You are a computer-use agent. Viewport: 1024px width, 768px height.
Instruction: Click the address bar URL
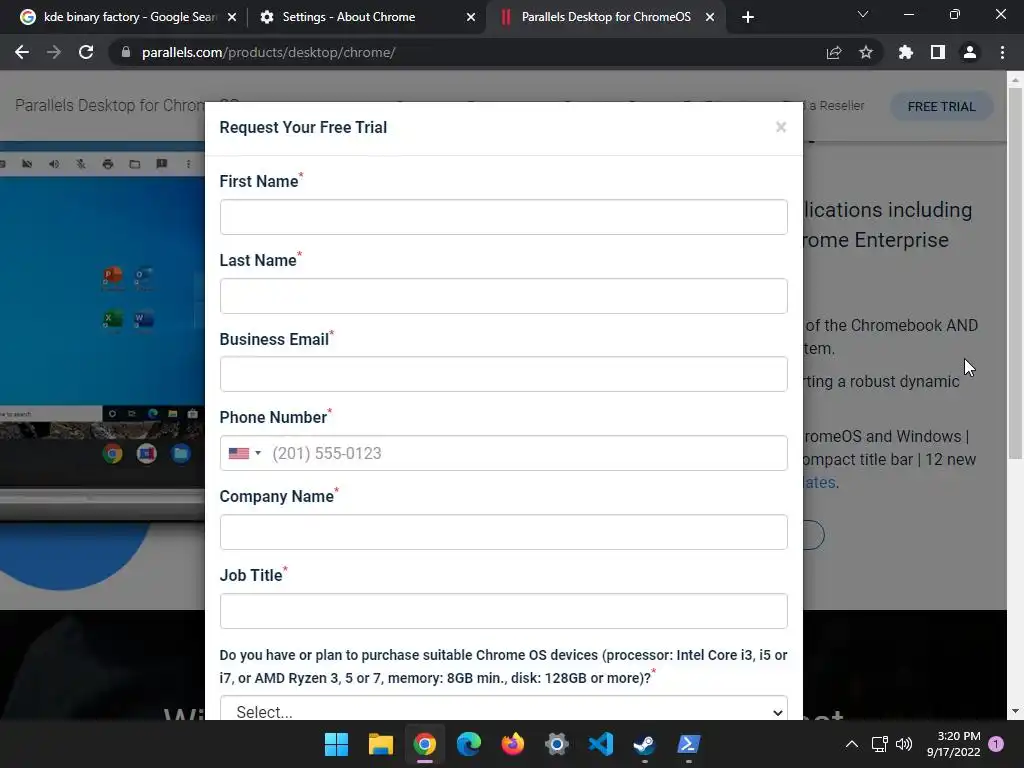pos(268,52)
